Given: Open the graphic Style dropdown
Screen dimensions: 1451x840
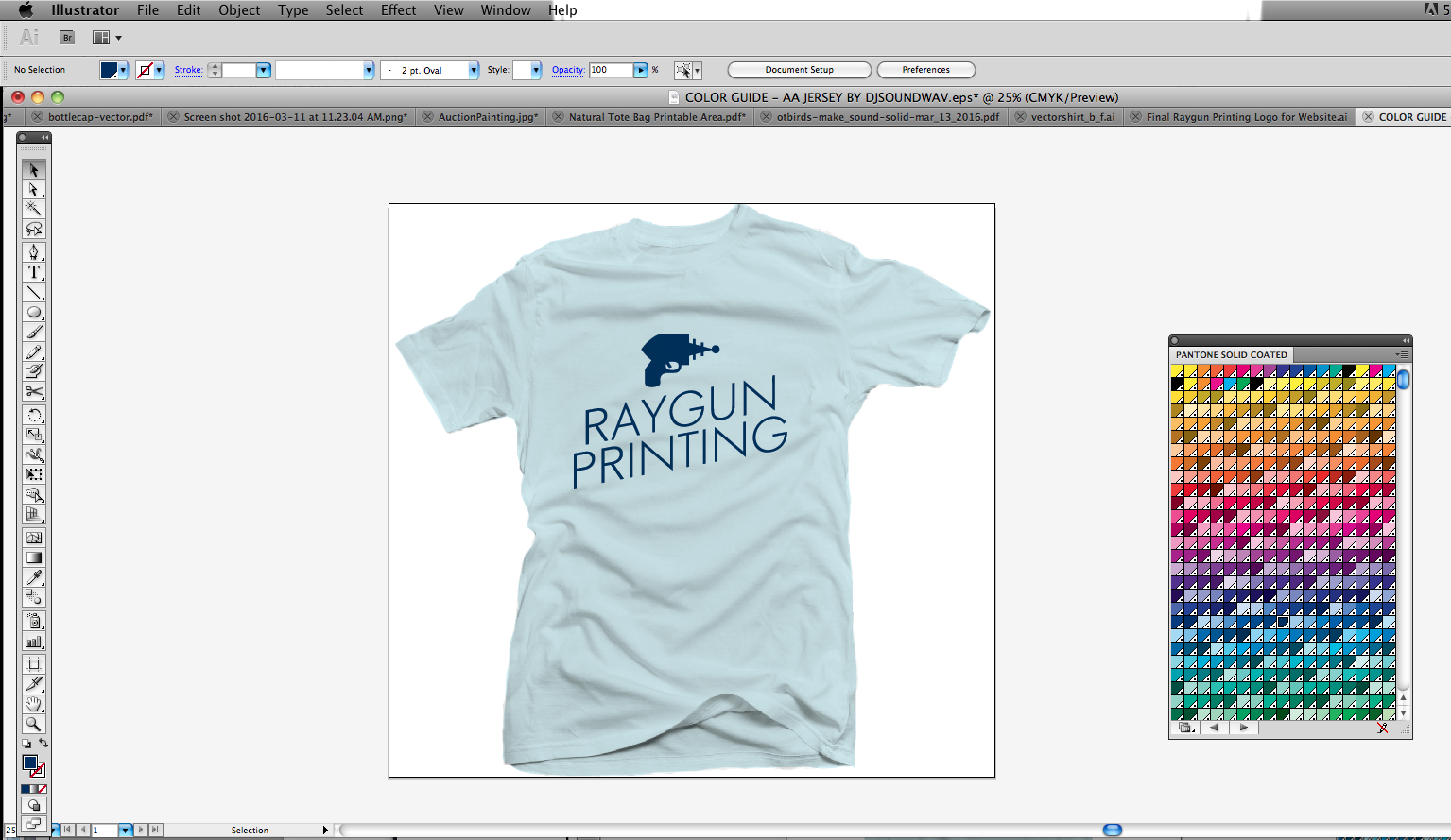Looking at the screenshot, I should 536,70.
